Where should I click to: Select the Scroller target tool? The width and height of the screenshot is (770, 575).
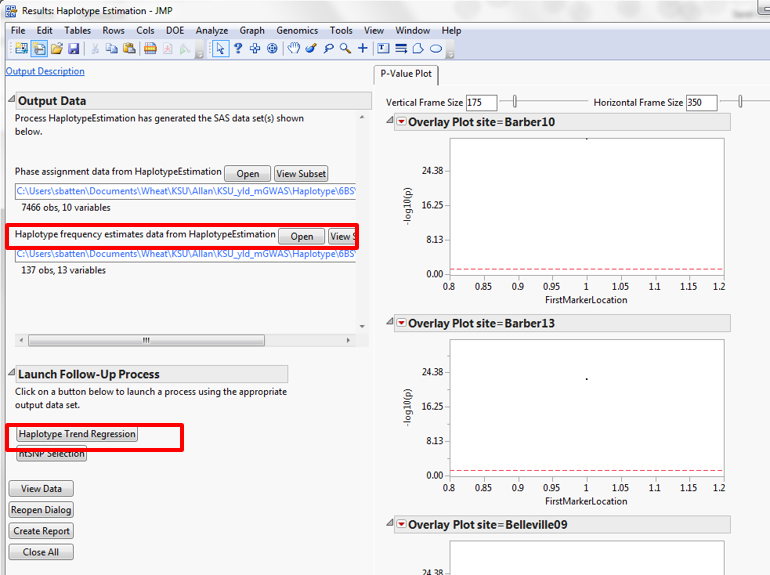coord(272,48)
